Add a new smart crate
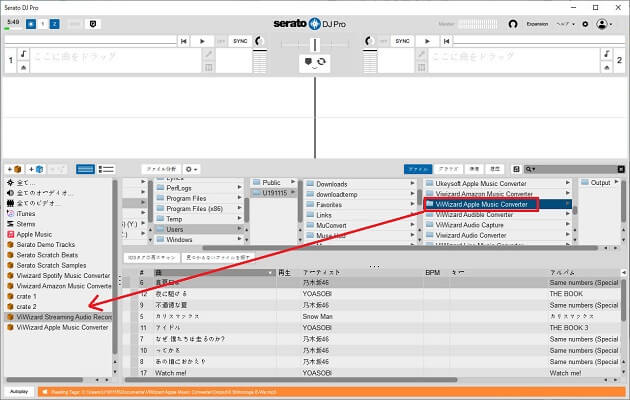Screen dimensions: 630x400 point(36,169)
